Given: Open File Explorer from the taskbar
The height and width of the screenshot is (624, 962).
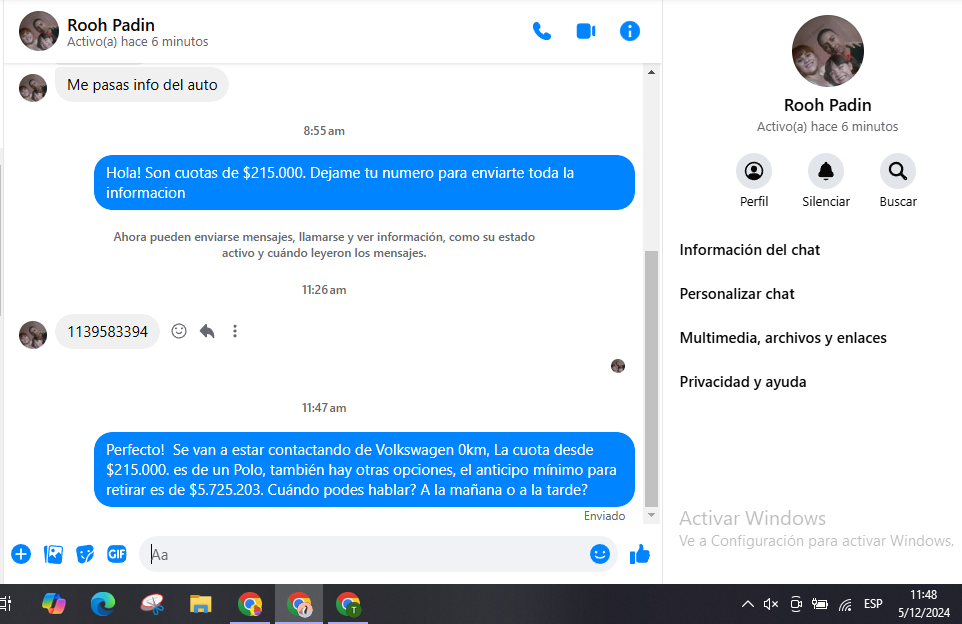Looking at the screenshot, I should (x=201, y=604).
